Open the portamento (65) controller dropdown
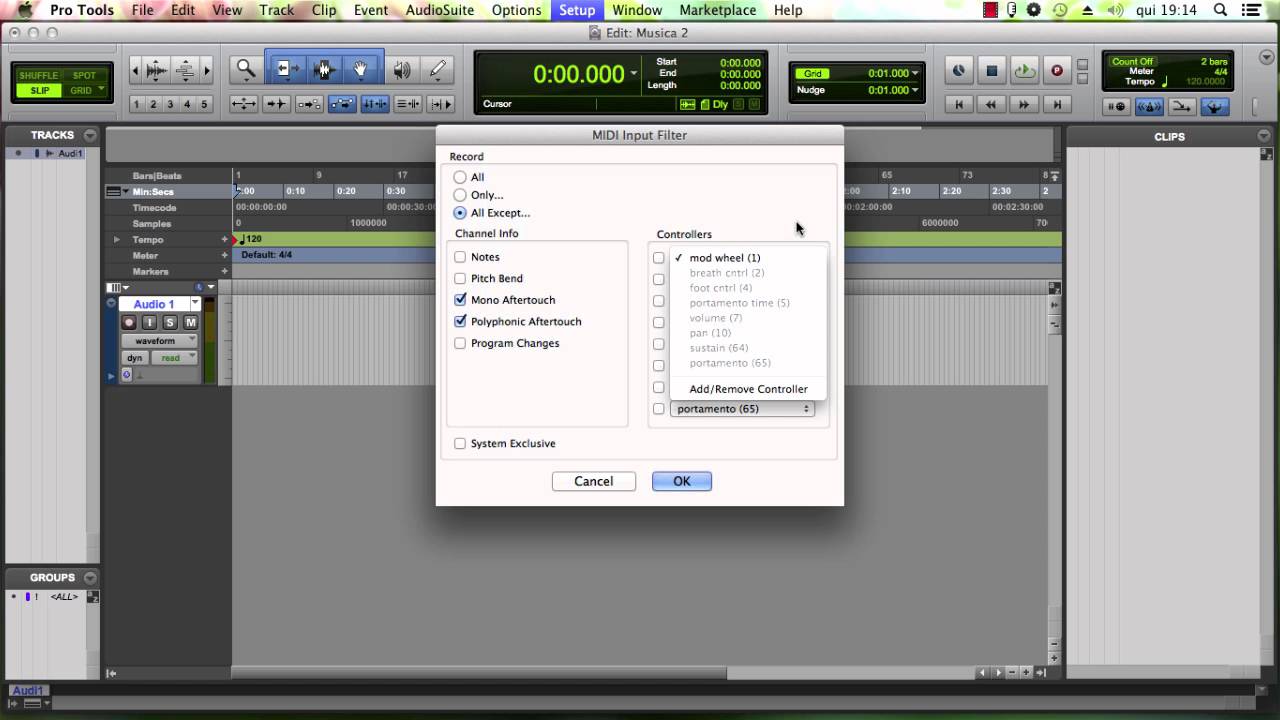 pyautogui.click(x=742, y=409)
